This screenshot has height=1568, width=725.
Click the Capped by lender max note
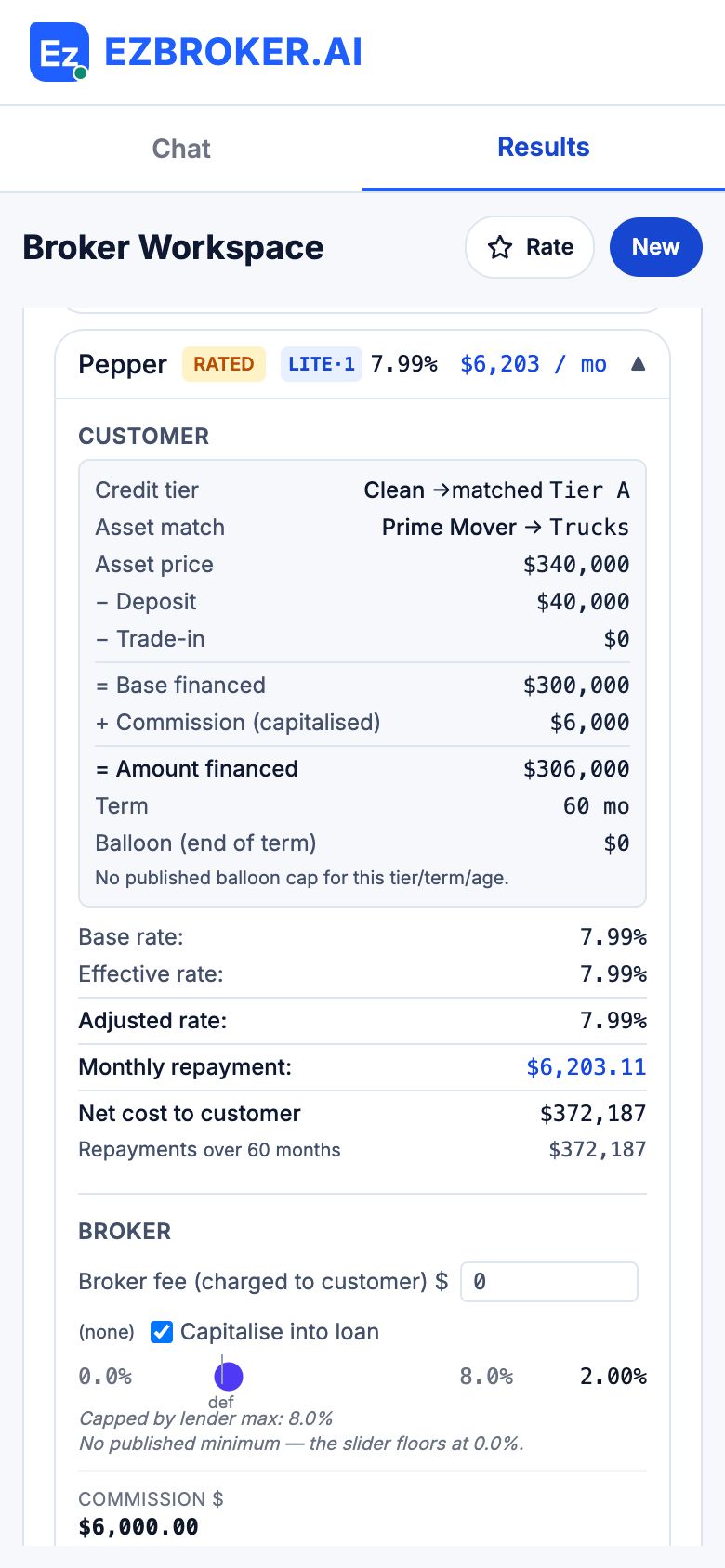(x=205, y=1418)
